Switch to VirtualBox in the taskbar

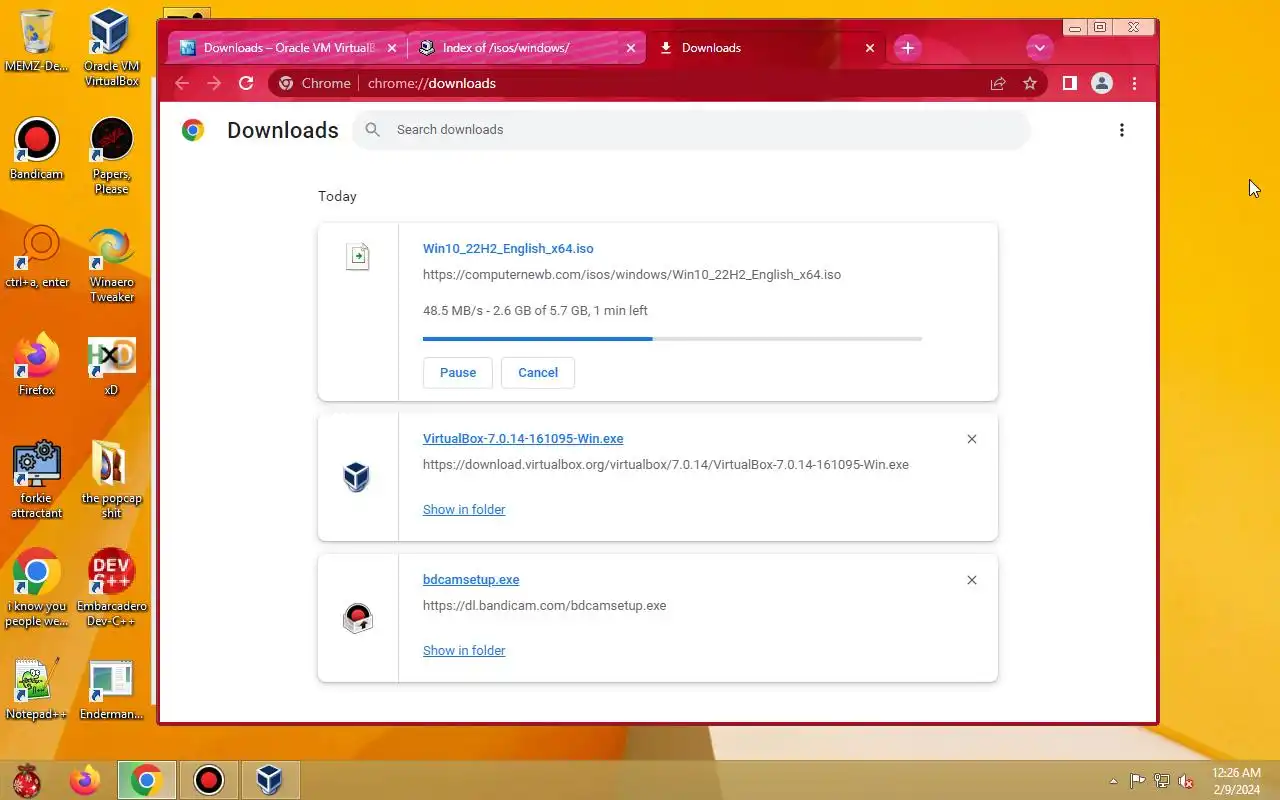tap(270, 780)
